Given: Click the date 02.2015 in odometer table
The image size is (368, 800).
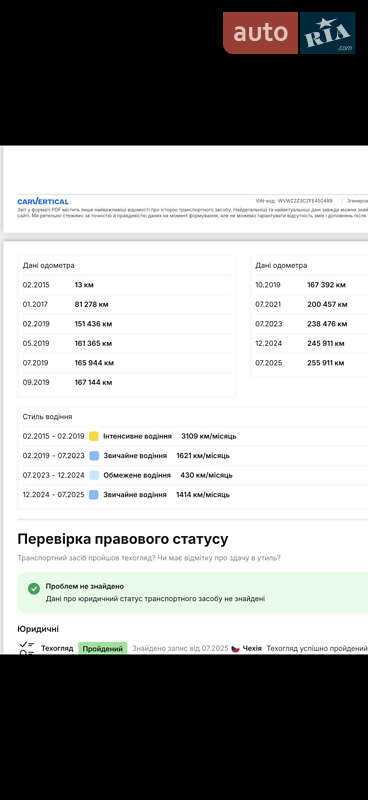Looking at the screenshot, I should coord(36,285).
